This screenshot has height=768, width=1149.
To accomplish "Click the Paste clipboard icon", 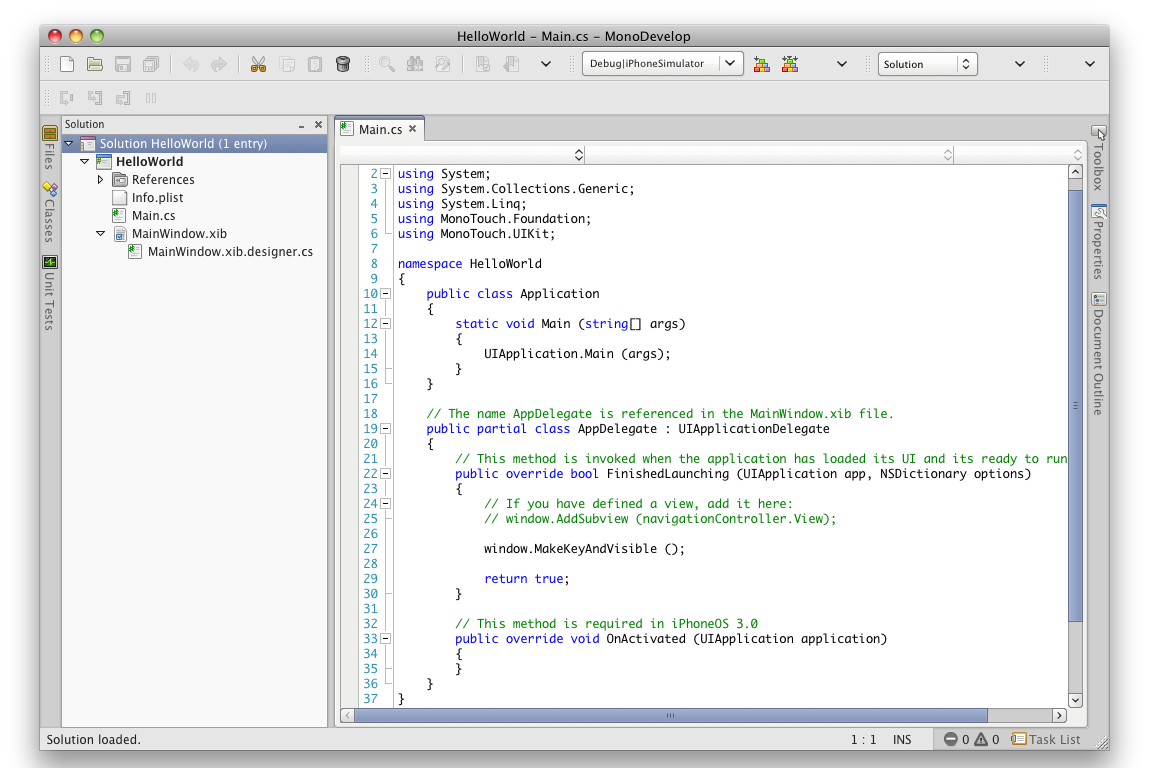I will pyautogui.click(x=314, y=64).
